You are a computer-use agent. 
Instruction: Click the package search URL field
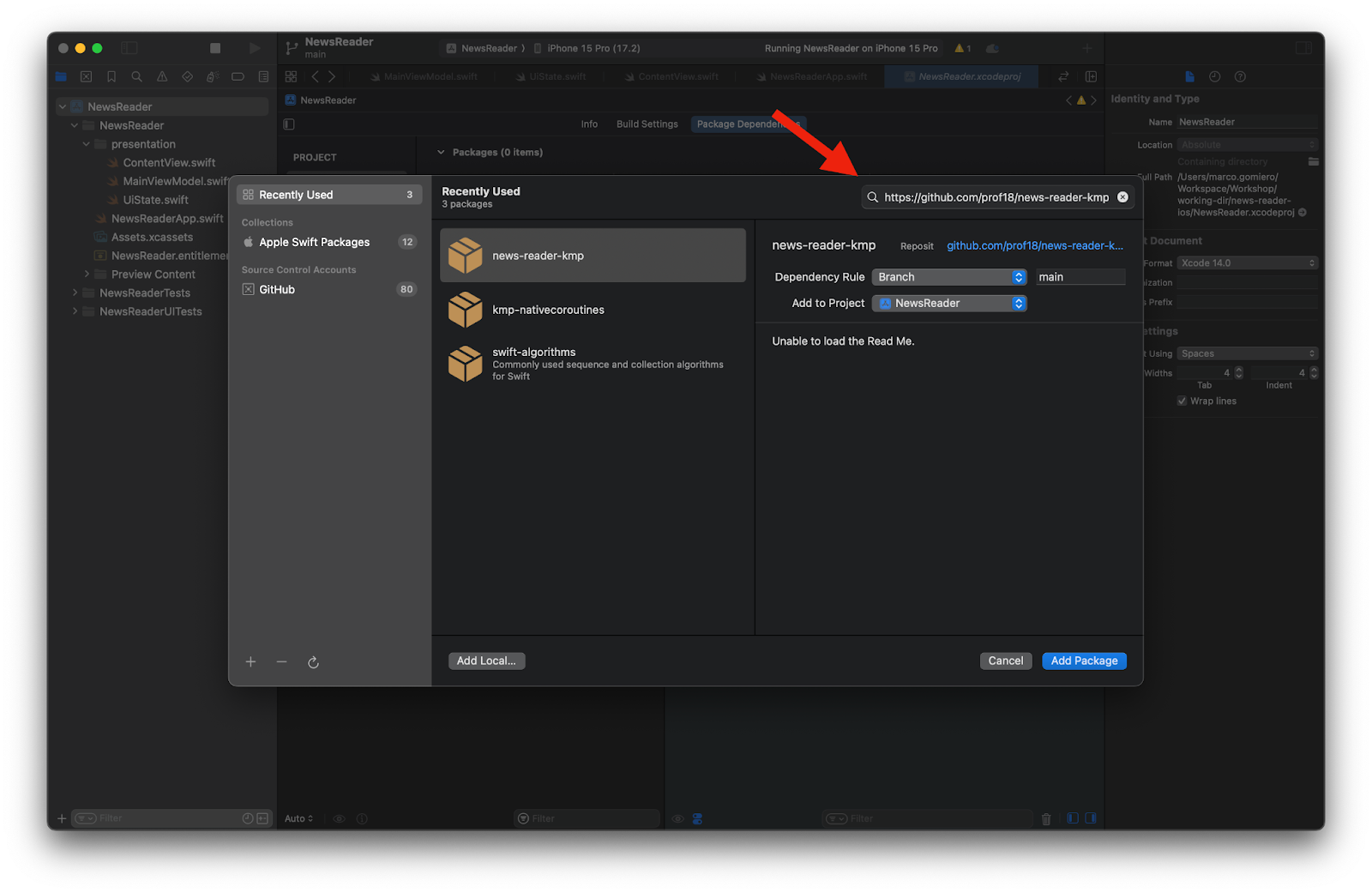tap(996, 197)
